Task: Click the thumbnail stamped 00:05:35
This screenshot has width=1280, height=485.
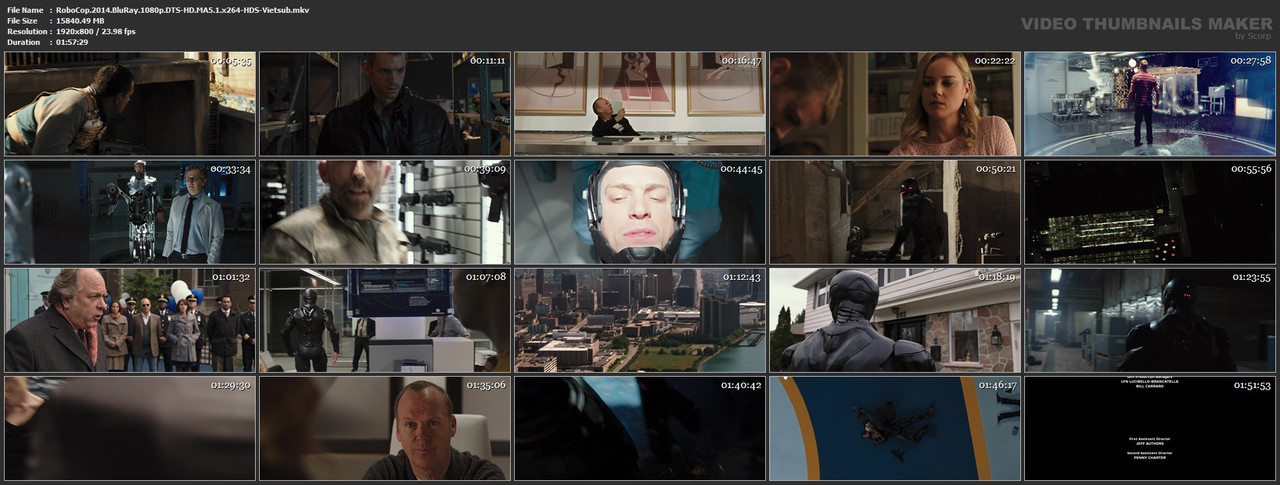Action: 130,104
